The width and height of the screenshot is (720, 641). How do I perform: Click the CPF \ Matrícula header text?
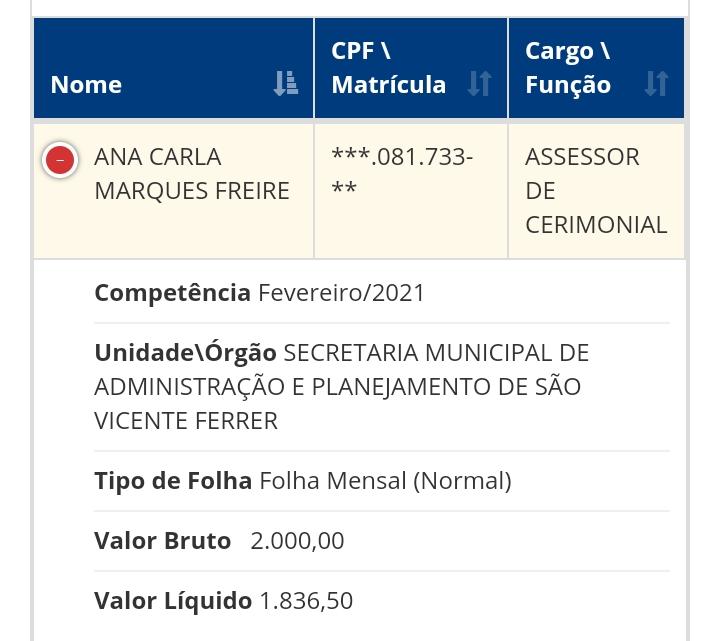pos(389,68)
